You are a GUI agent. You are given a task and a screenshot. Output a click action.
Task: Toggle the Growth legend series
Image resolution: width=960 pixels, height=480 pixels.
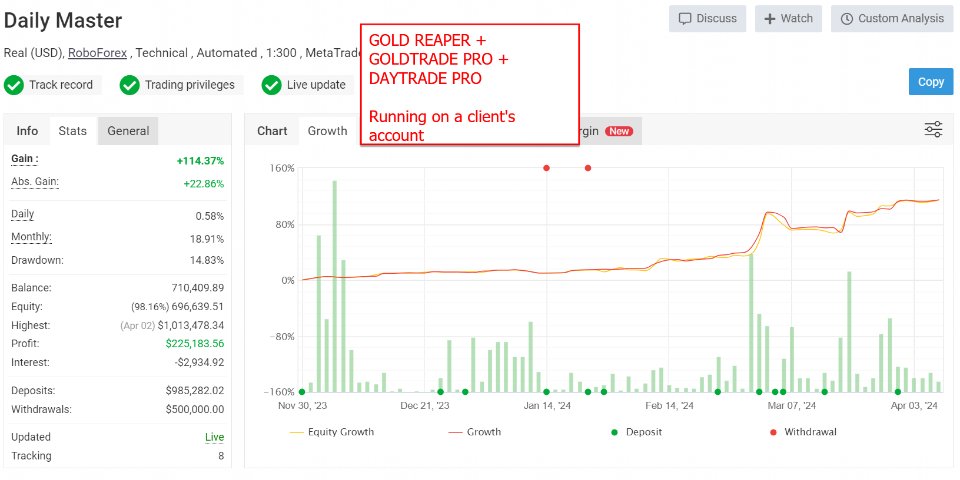click(x=475, y=432)
